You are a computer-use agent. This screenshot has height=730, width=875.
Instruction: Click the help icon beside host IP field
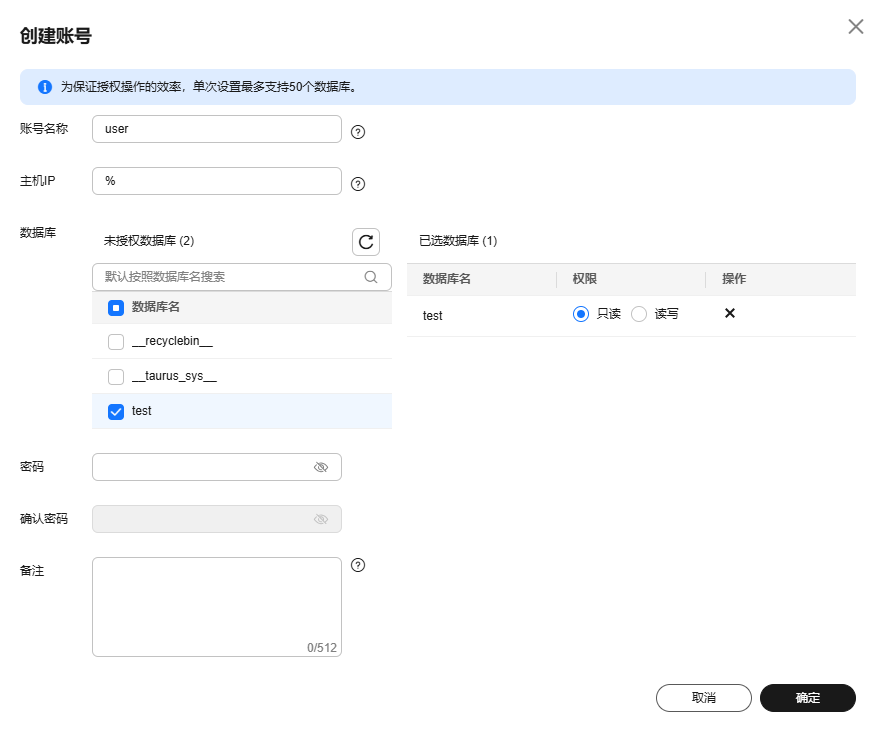click(358, 184)
